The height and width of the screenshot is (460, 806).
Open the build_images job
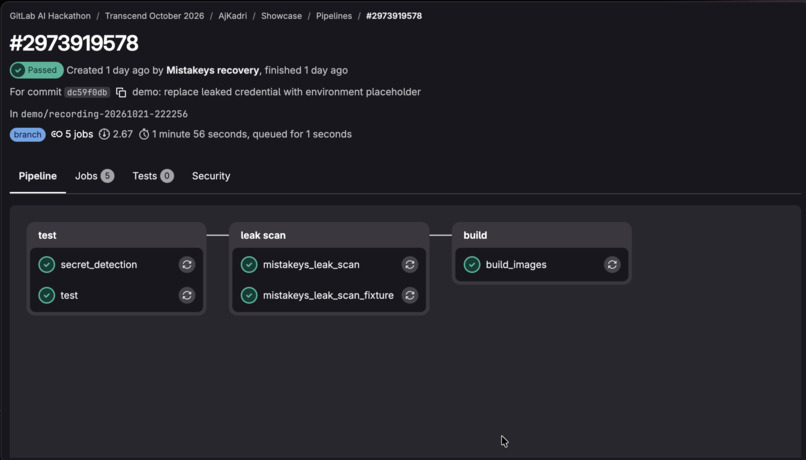(x=516, y=265)
